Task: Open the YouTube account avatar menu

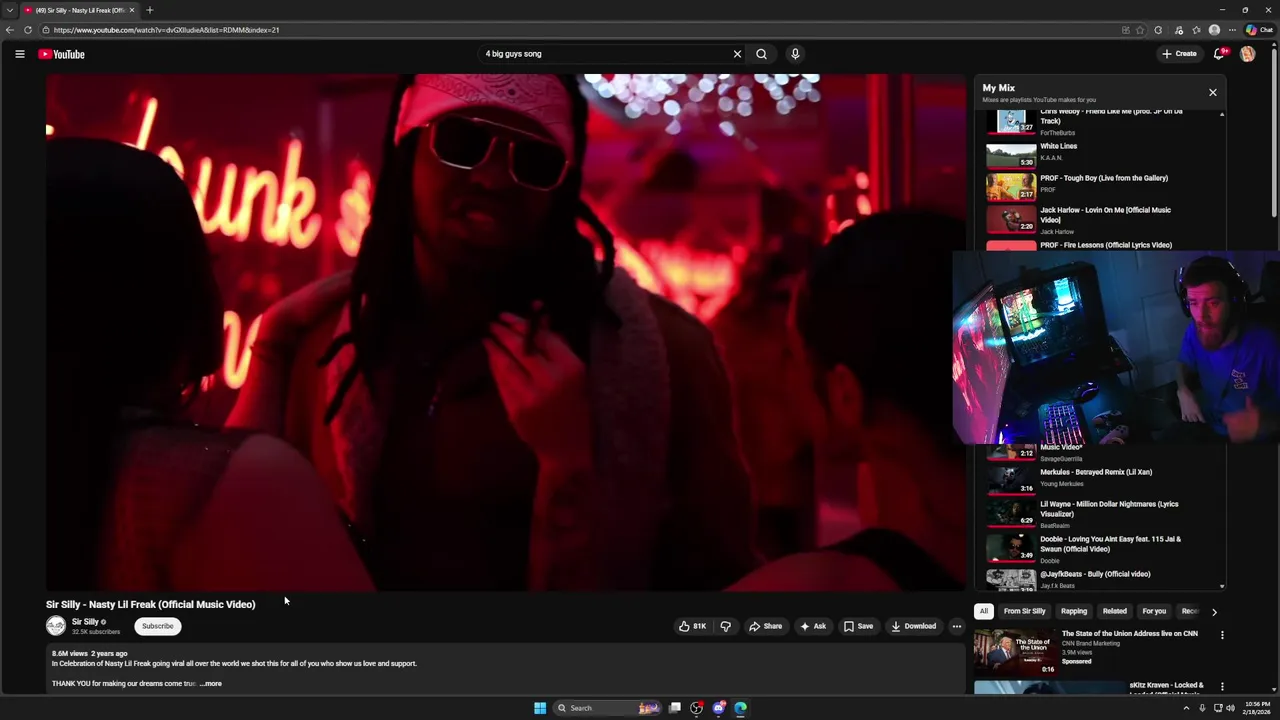Action: pyautogui.click(x=1247, y=54)
